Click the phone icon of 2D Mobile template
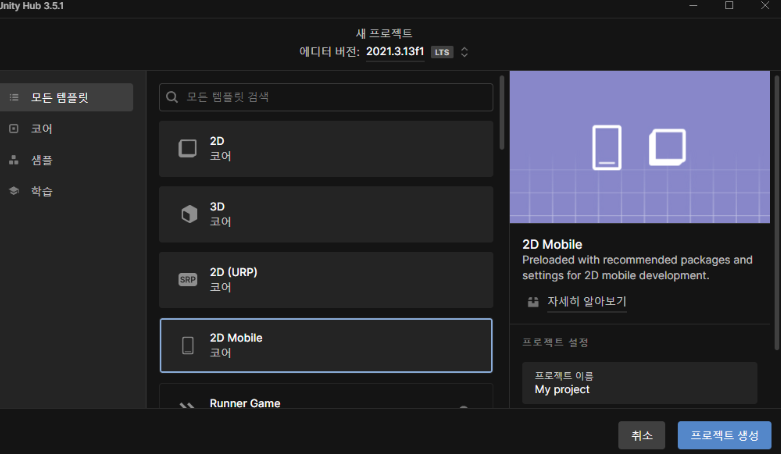The height and width of the screenshot is (454, 781). [x=188, y=345]
